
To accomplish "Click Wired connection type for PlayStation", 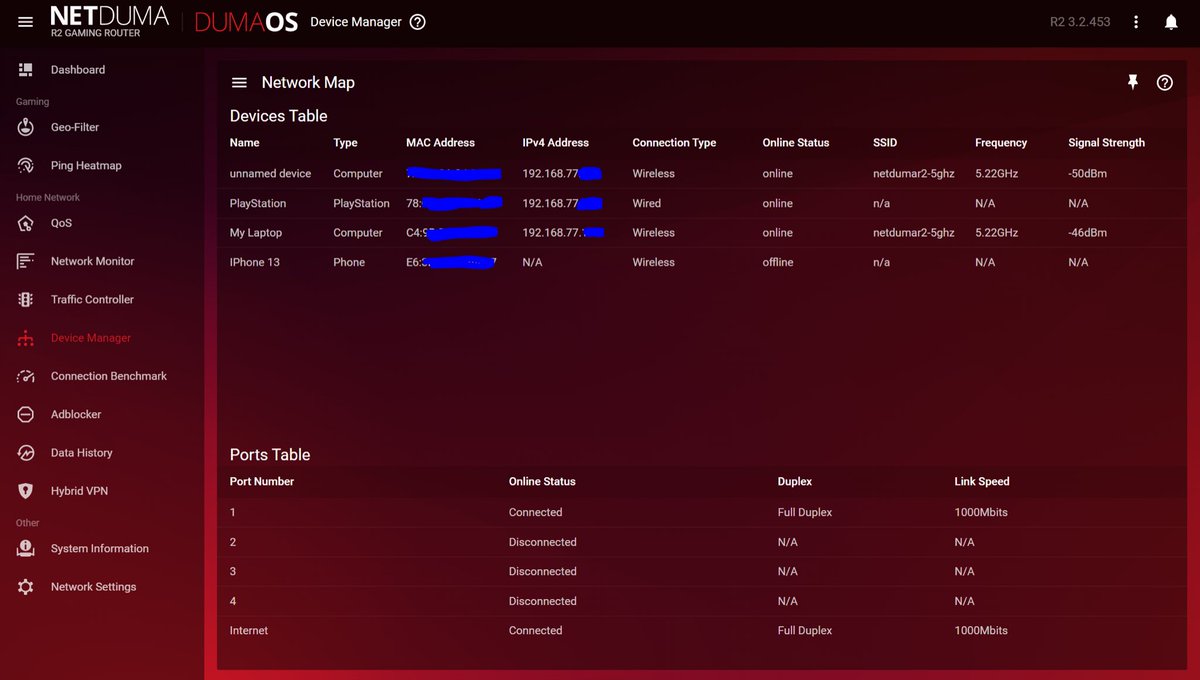I will pyautogui.click(x=646, y=203).
